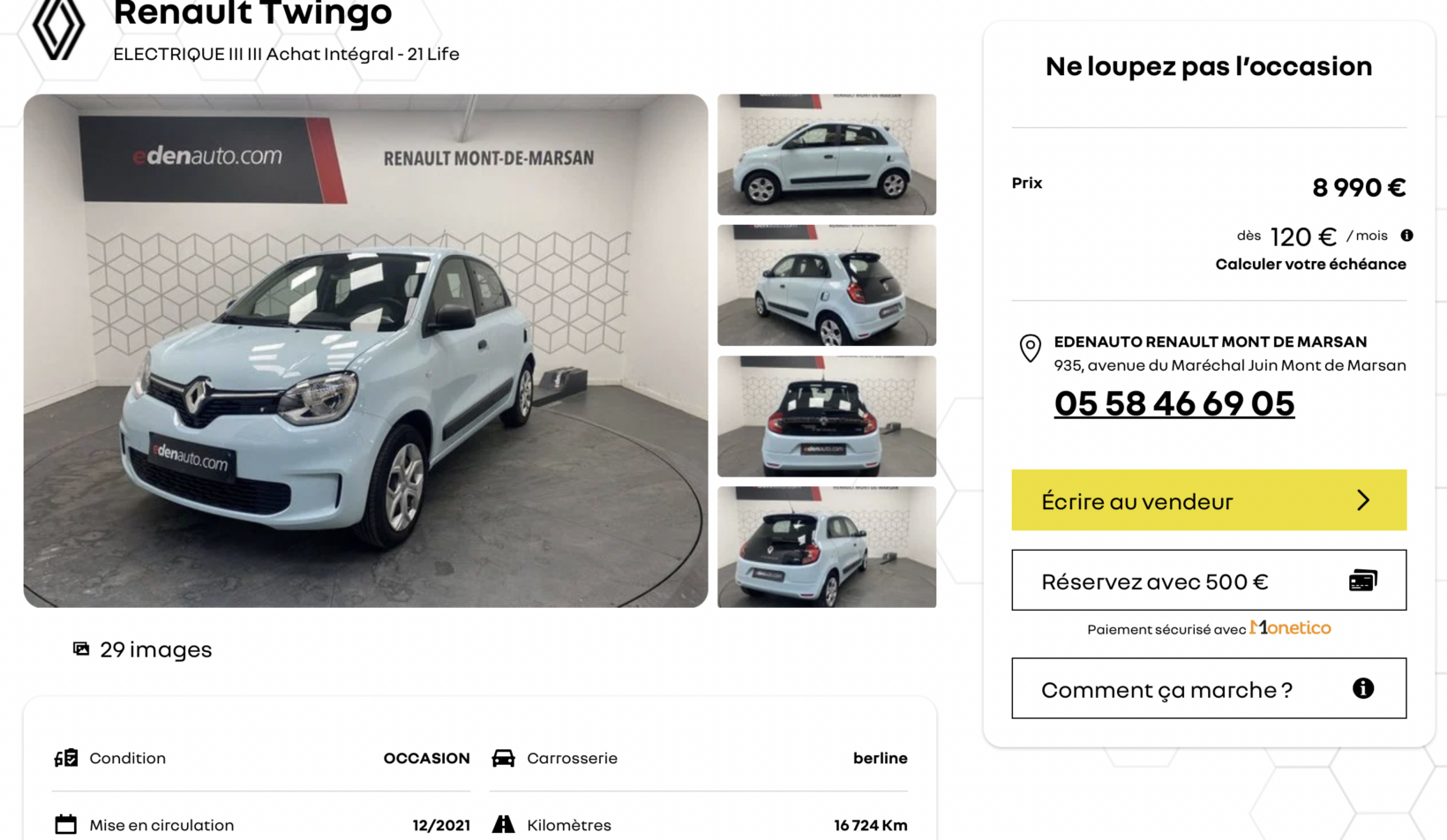Click the info icon on Comment ça marche

point(1363,688)
